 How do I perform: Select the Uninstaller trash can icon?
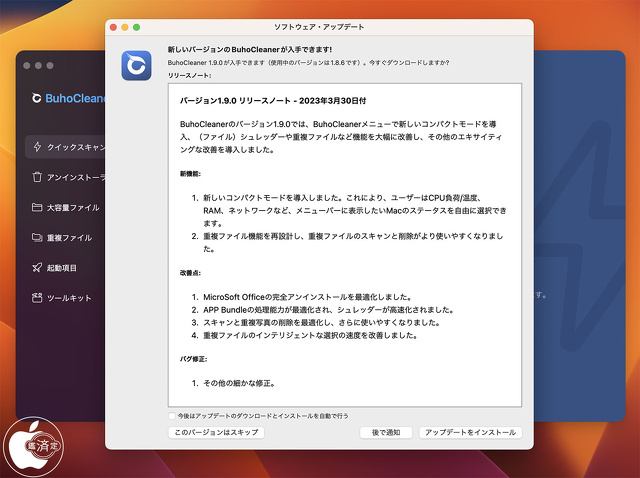37,177
